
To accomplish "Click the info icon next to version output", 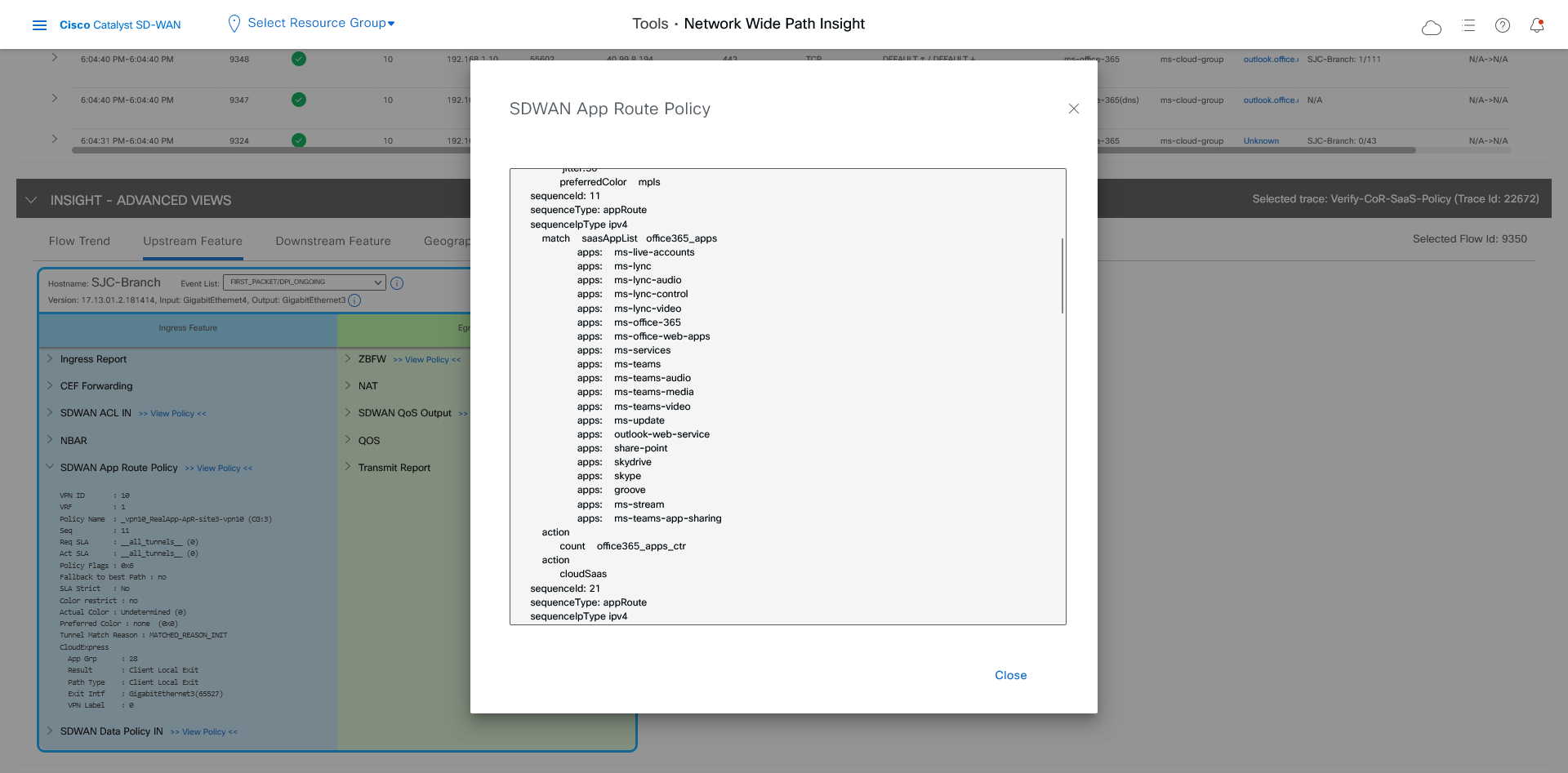I will [354, 300].
